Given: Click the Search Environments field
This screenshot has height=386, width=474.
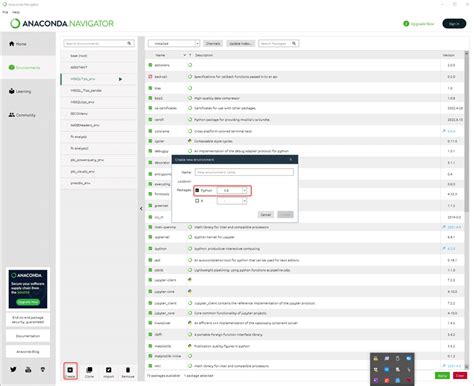Looking at the screenshot, I should (x=99, y=43).
